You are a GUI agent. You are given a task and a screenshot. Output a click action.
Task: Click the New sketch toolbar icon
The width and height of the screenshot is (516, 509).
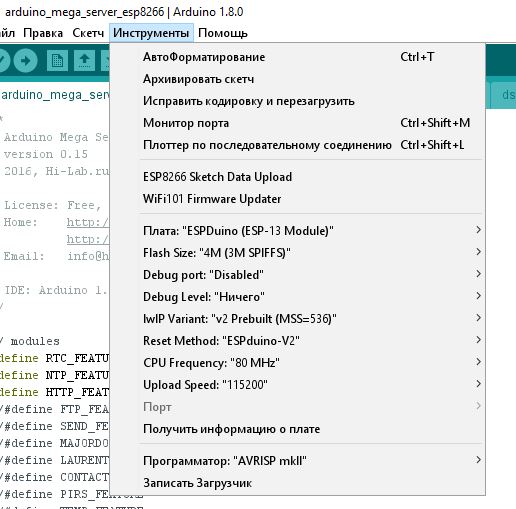point(57,61)
